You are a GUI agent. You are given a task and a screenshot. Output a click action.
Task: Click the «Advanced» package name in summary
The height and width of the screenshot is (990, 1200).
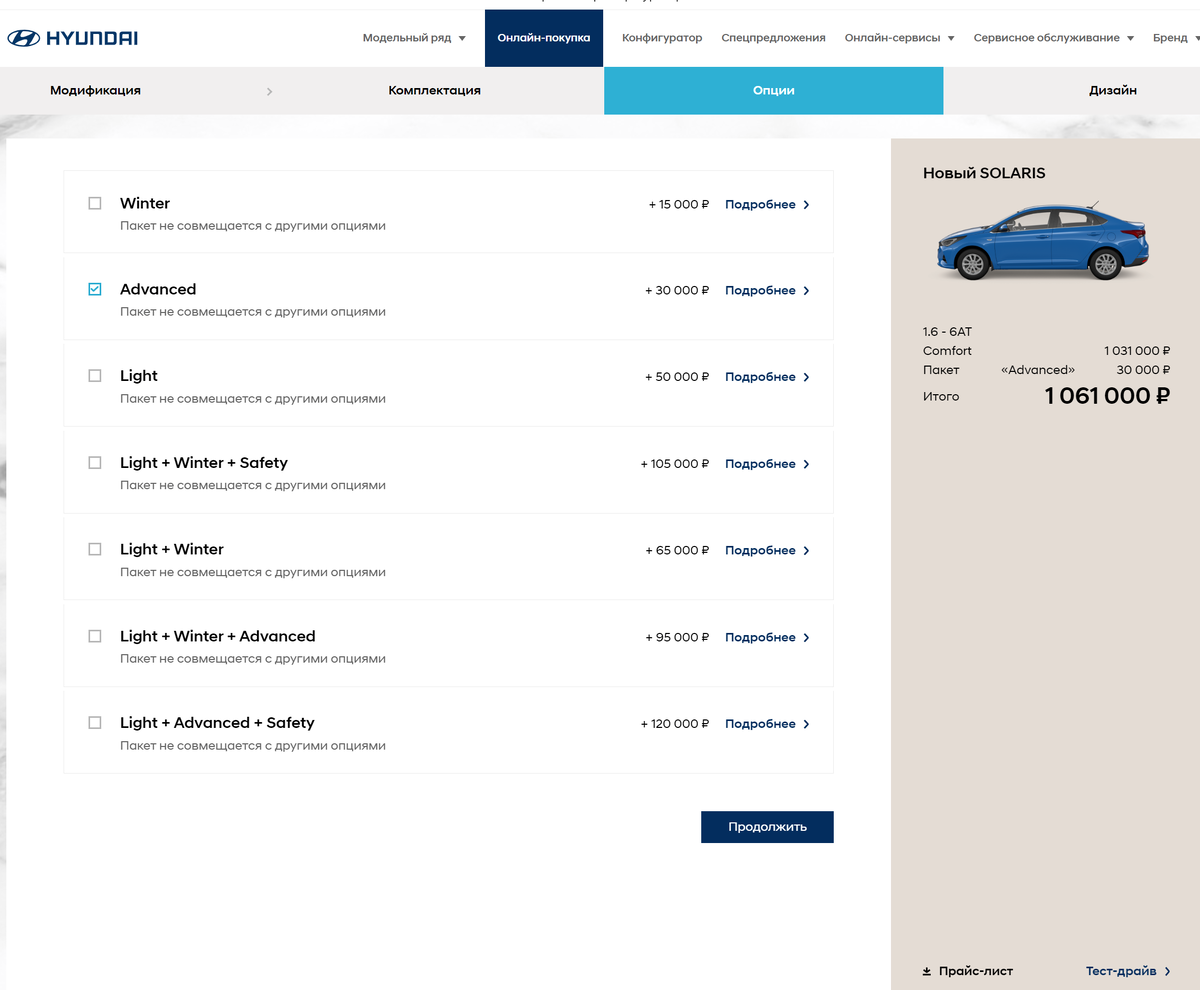(1038, 370)
